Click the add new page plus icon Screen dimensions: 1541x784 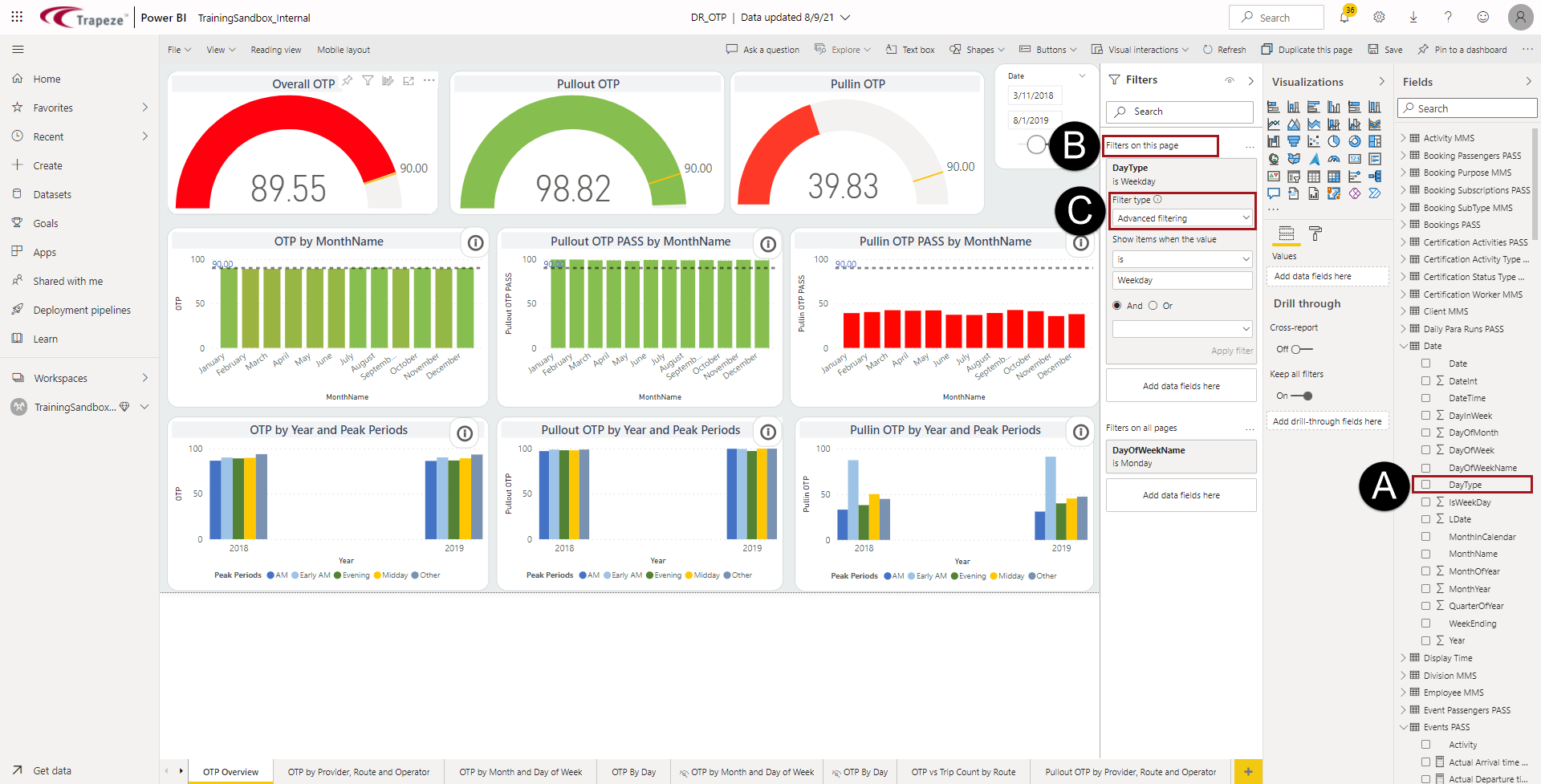1248,772
